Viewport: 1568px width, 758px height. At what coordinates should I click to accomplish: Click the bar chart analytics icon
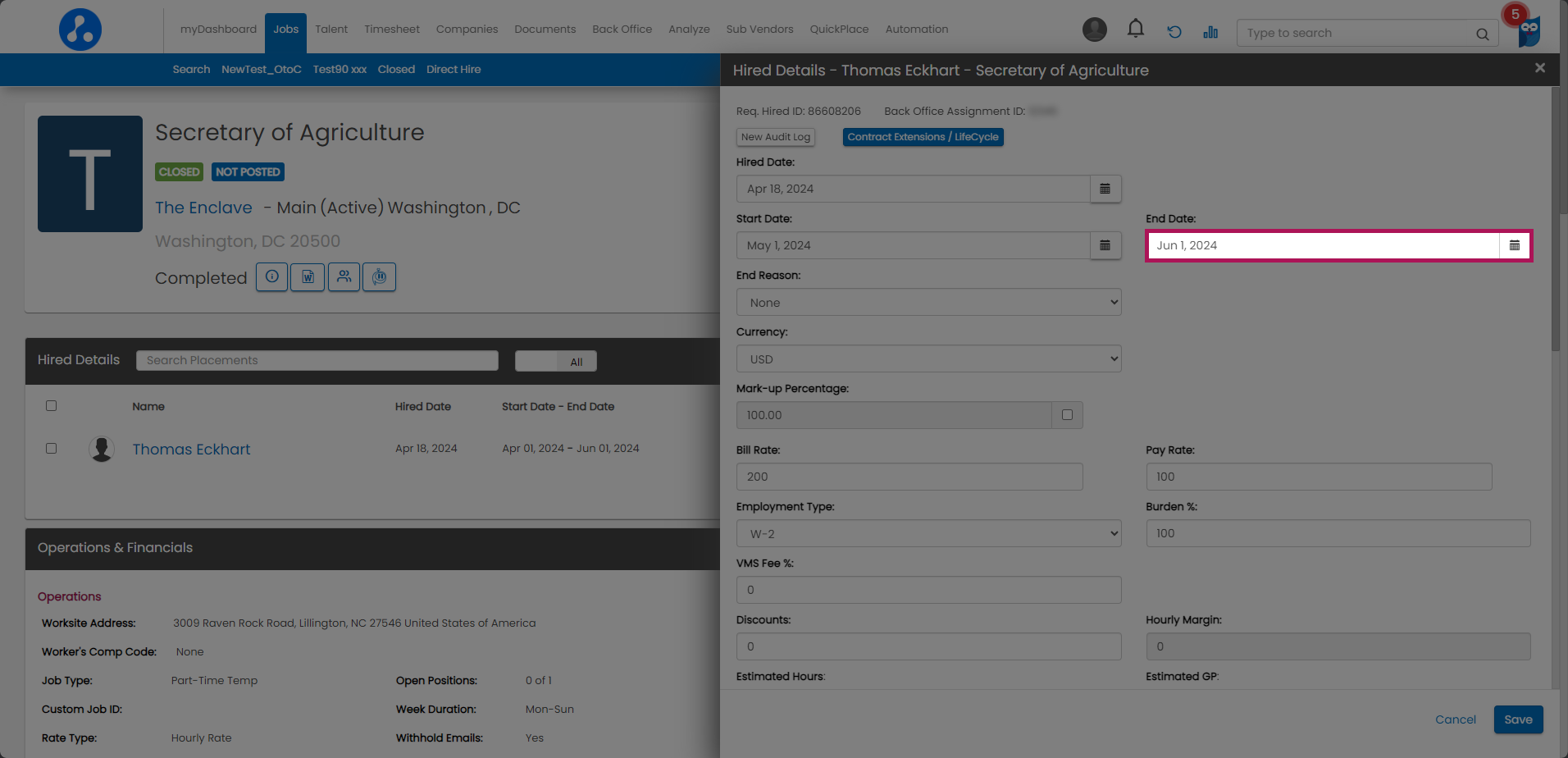tap(1210, 32)
